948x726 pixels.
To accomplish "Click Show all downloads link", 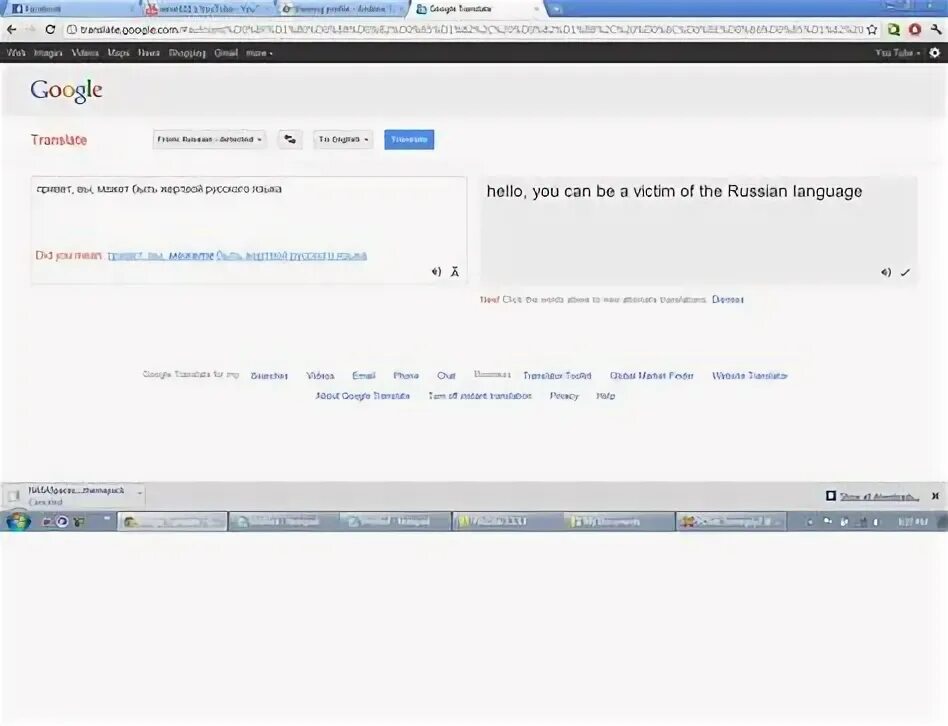I will [x=879, y=496].
